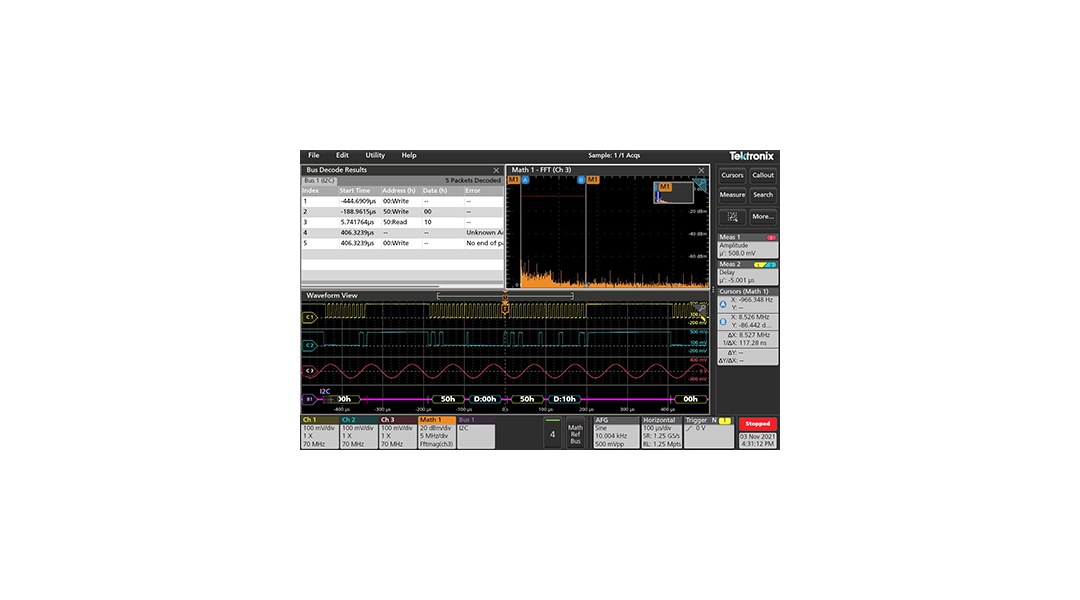This screenshot has height=600, width=1080.
Task: Click the Address (h) column header
Action: [x=400, y=191]
